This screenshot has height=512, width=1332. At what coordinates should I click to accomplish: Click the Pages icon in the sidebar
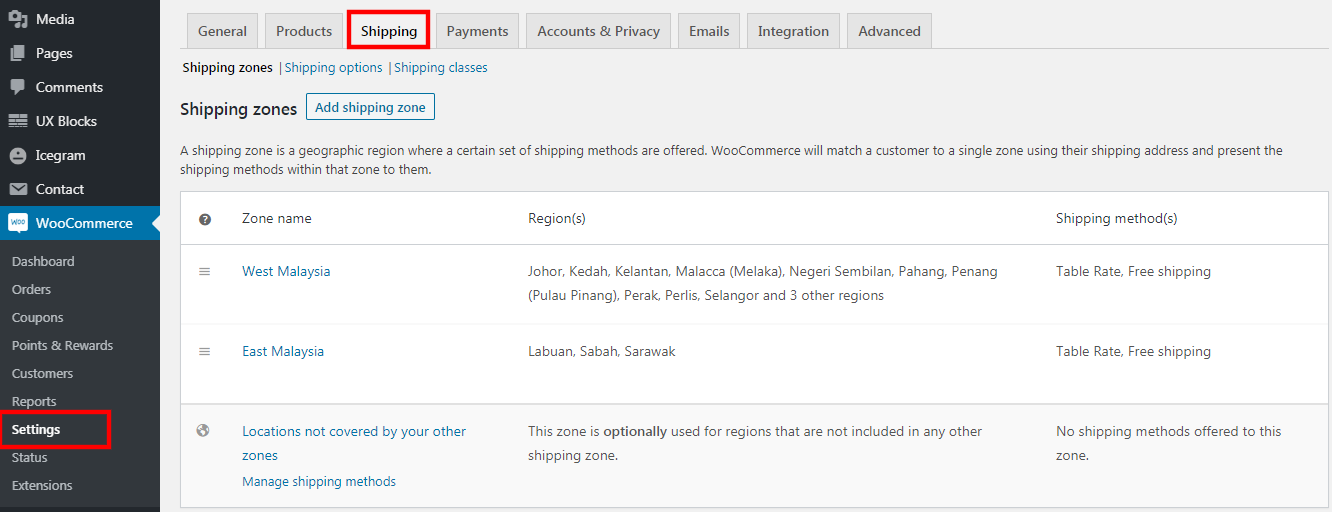point(18,53)
